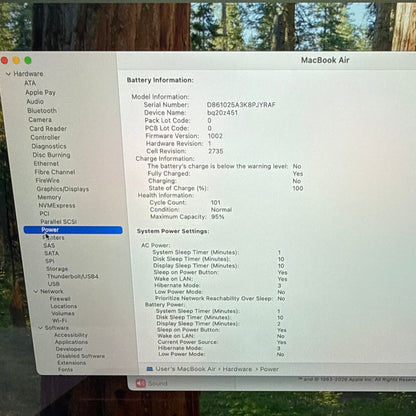Image resolution: width=416 pixels, height=416 pixels.
Task: Click the Firmware Version value 1002
Action: (215, 136)
